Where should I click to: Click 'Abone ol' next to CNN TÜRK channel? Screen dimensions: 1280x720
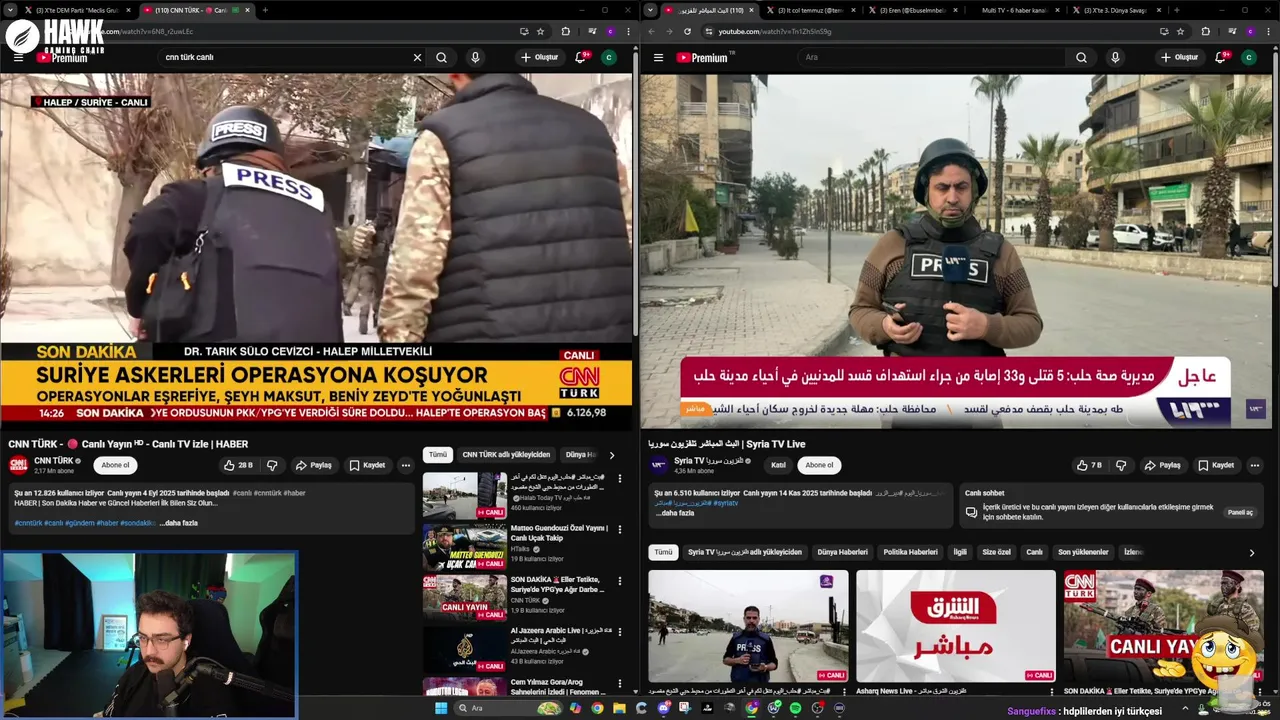click(x=115, y=465)
